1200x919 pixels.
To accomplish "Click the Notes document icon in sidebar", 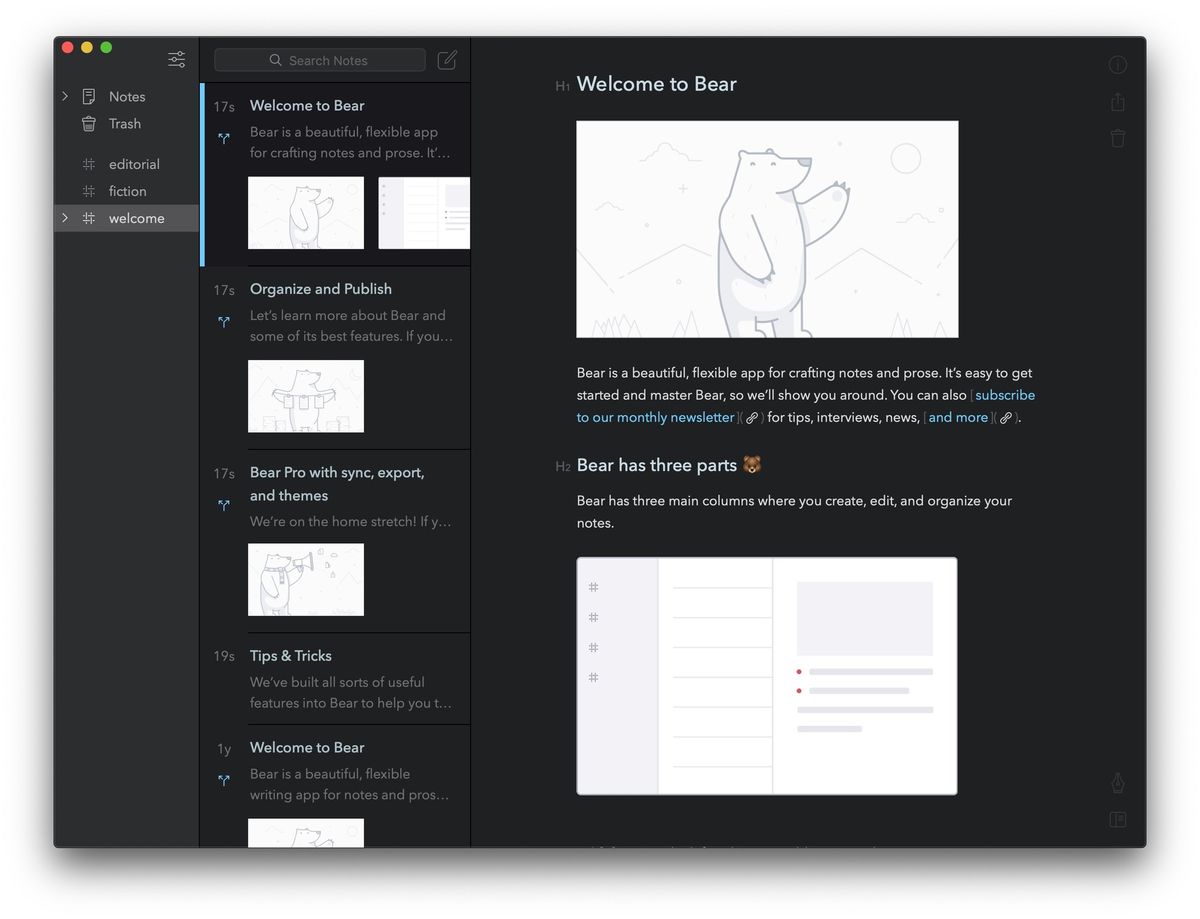I will (89, 96).
